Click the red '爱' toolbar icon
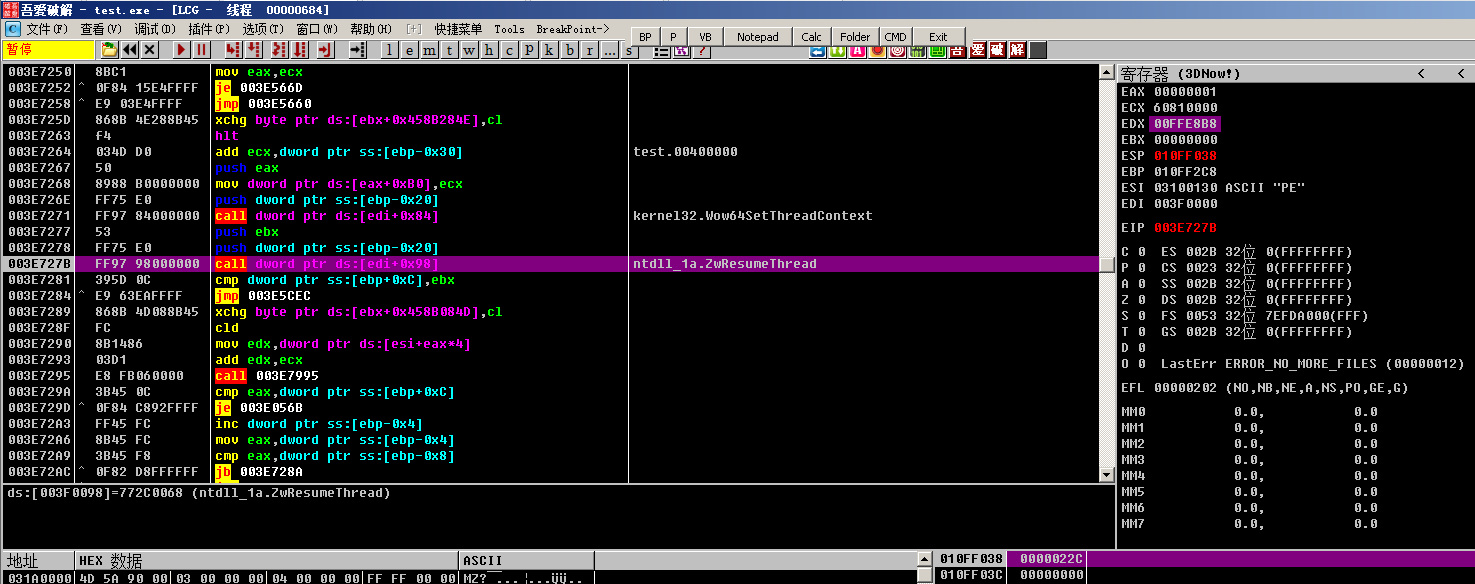1475x584 pixels. pyautogui.click(x=978, y=50)
